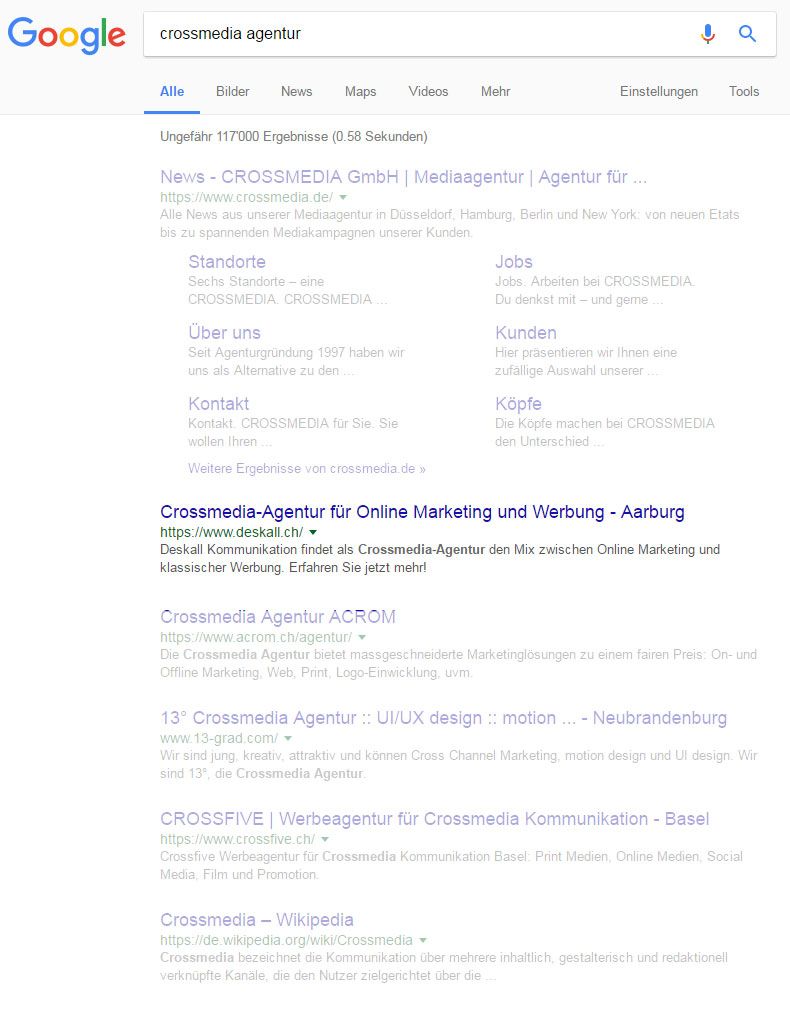Open the Kontakt sitelink
Image resolution: width=790 pixels, height=1010 pixels.
coord(218,403)
